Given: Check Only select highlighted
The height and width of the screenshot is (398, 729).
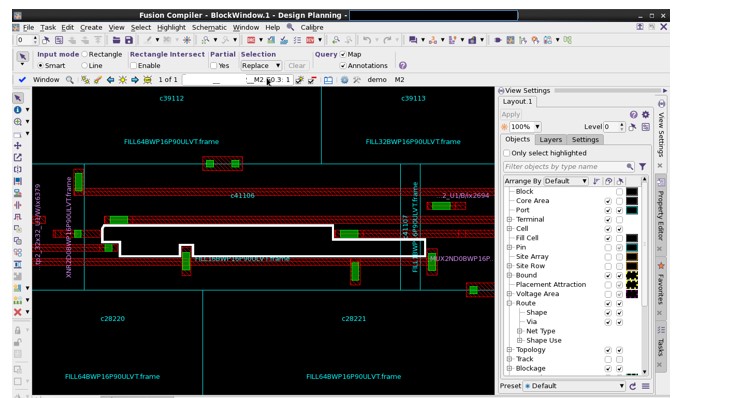Looking at the screenshot, I should (507, 153).
